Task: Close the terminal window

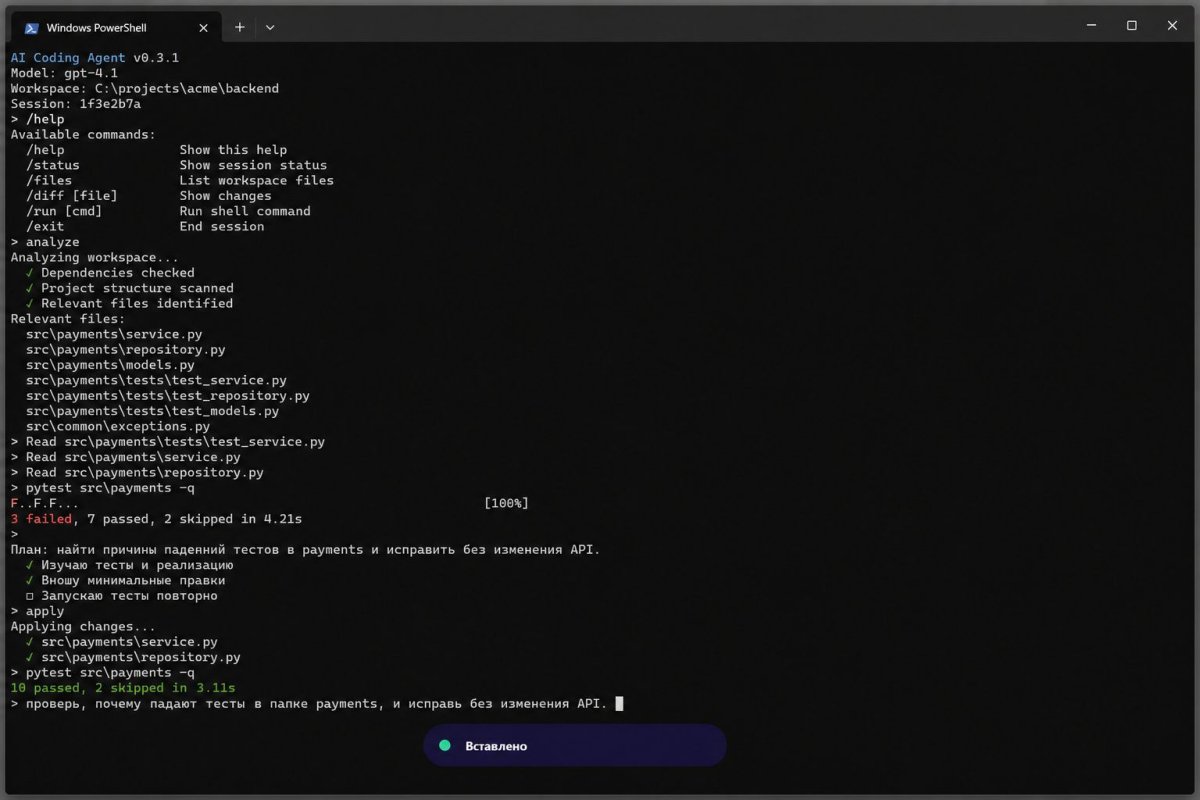Action: (1172, 26)
